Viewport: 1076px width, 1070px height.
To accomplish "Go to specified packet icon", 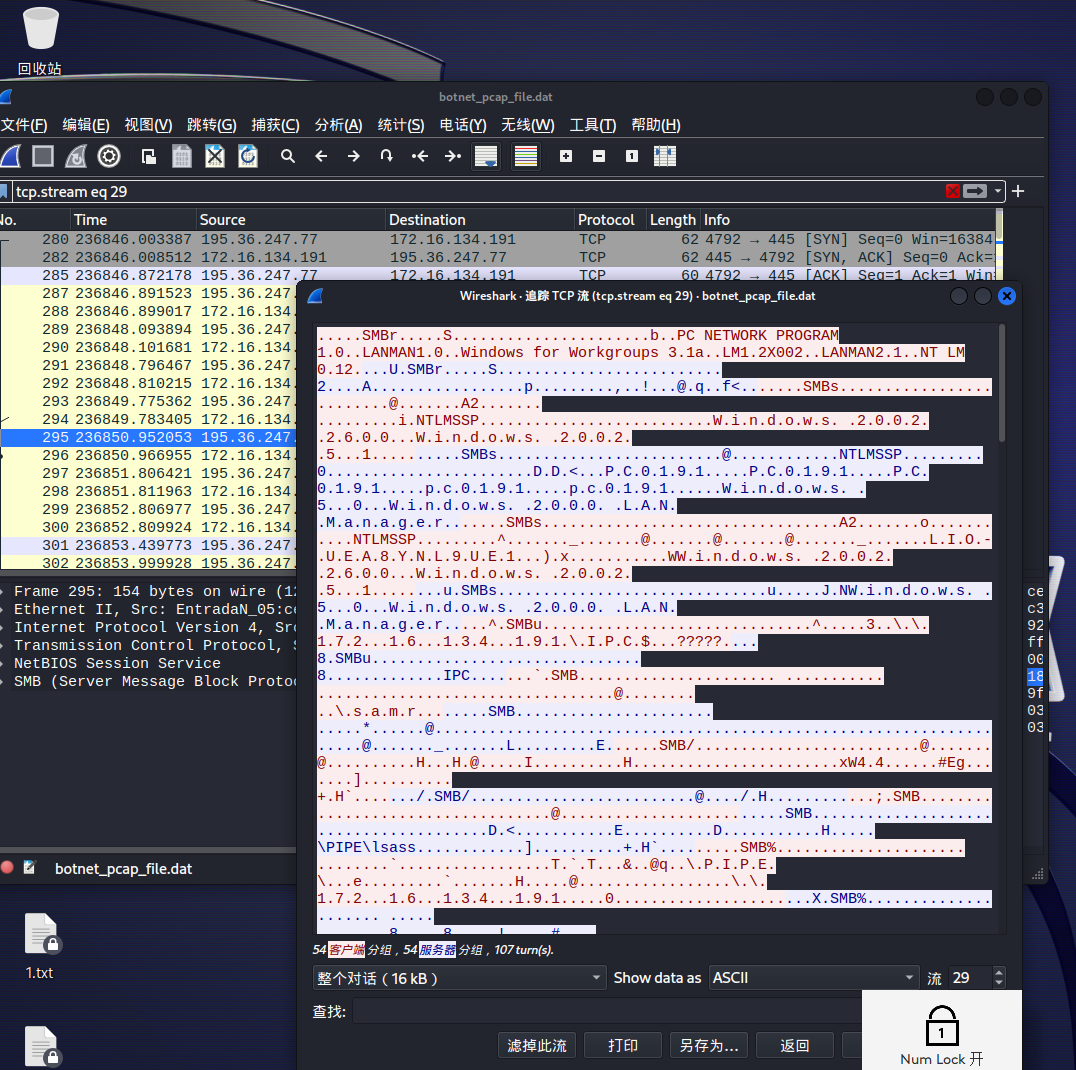I will (x=386, y=156).
